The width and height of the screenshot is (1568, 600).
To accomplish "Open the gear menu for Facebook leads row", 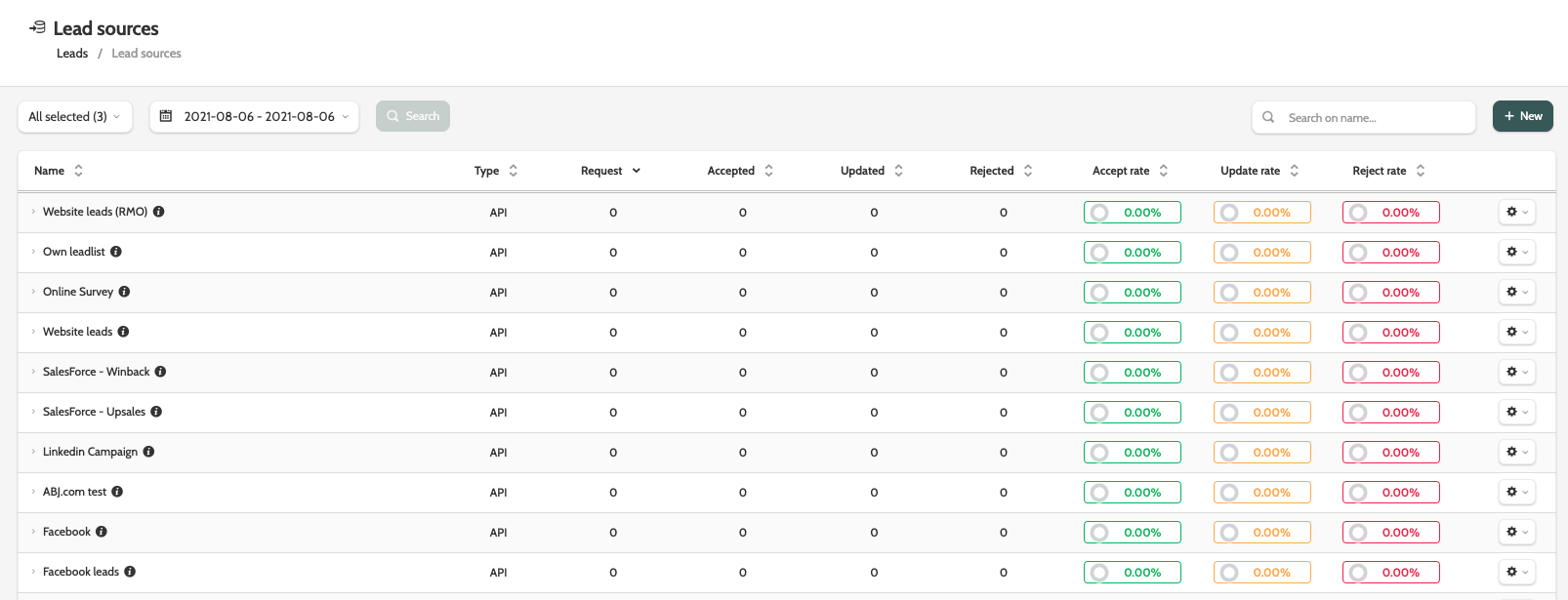I will [x=1517, y=572].
